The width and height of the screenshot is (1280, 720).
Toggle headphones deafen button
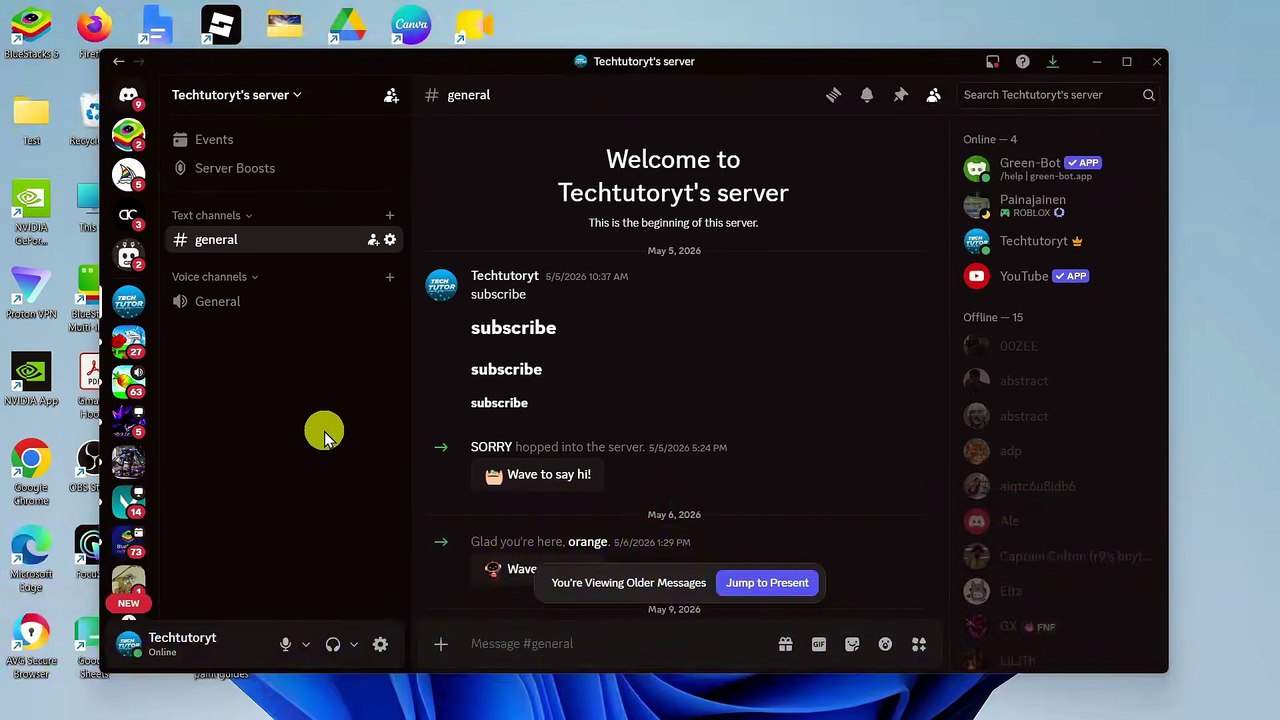point(333,645)
